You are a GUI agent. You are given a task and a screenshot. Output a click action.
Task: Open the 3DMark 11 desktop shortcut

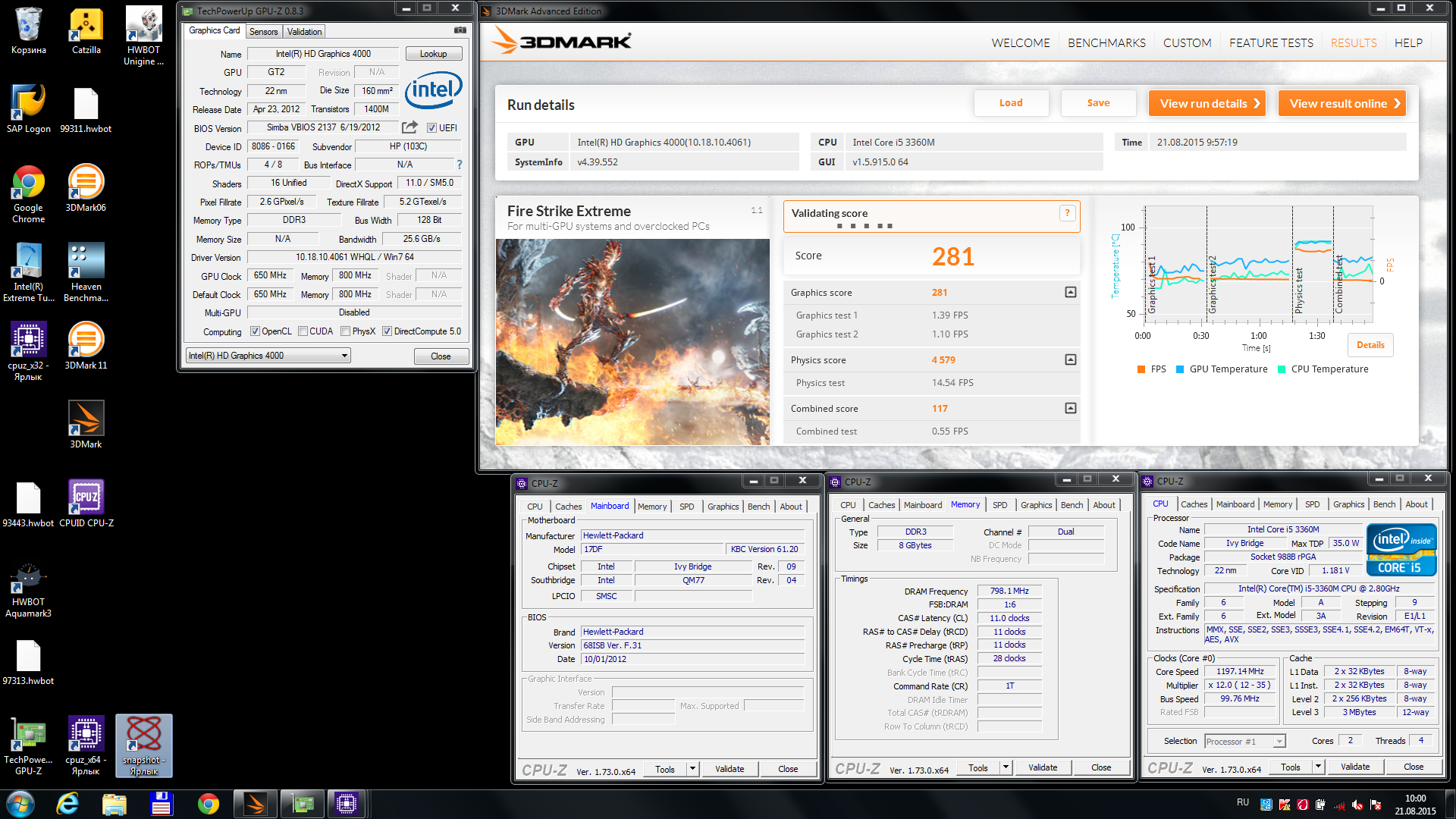pyautogui.click(x=86, y=346)
